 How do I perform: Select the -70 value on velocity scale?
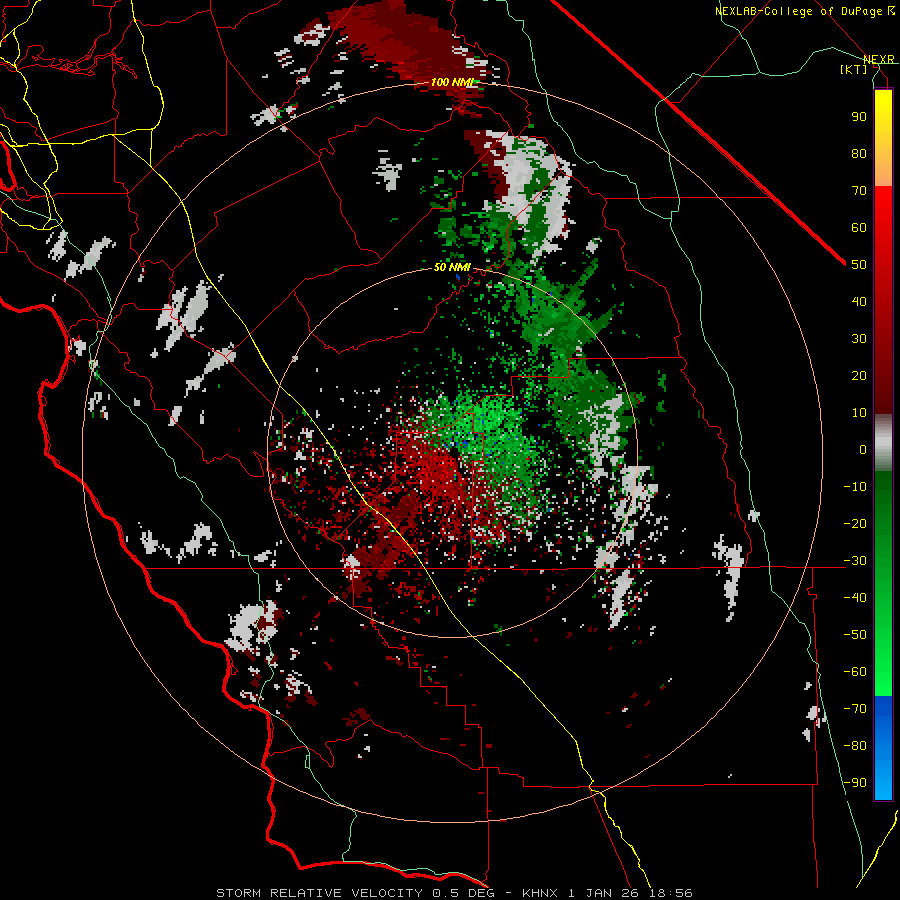tap(855, 708)
